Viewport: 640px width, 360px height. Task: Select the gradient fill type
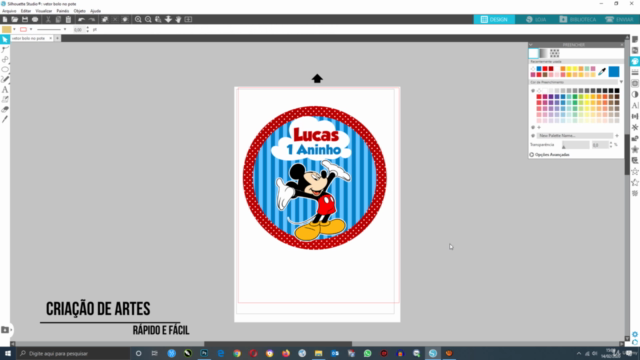pos(544,53)
